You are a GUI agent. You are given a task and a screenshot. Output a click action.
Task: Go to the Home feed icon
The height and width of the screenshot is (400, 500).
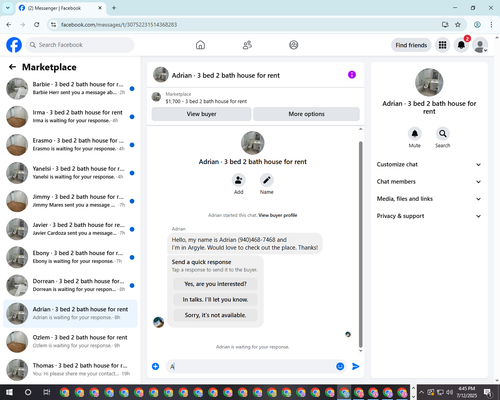200,45
